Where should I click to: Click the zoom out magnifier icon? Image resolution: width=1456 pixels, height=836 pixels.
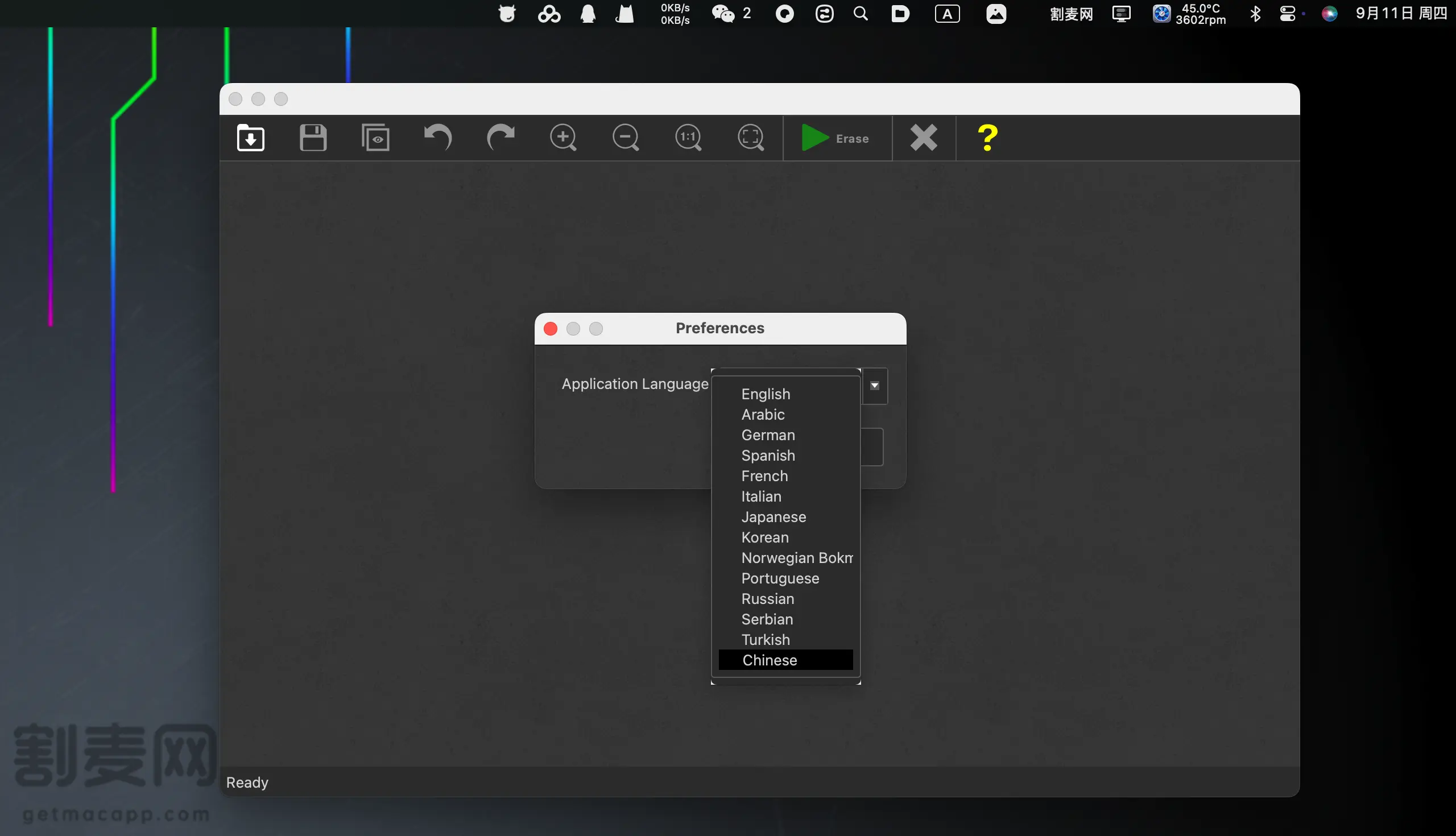pyautogui.click(x=626, y=138)
